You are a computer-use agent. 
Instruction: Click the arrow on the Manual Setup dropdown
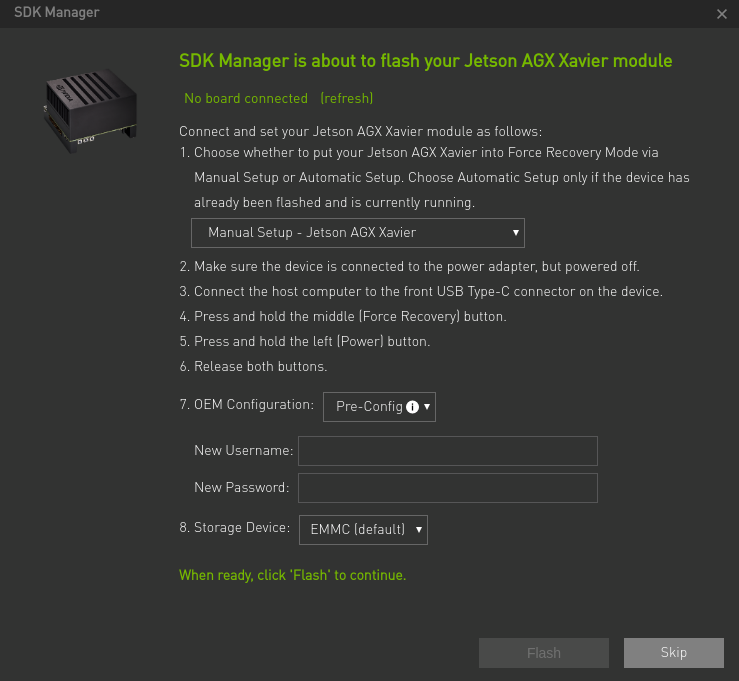pyautogui.click(x=515, y=233)
